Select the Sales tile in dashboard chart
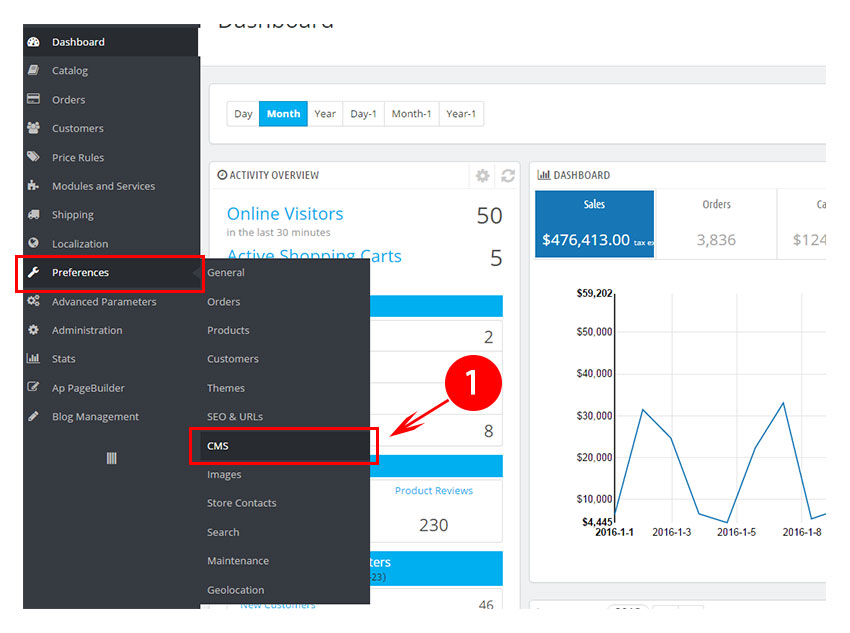This screenshot has height=633, width=850. pyautogui.click(x=594, y=224)
